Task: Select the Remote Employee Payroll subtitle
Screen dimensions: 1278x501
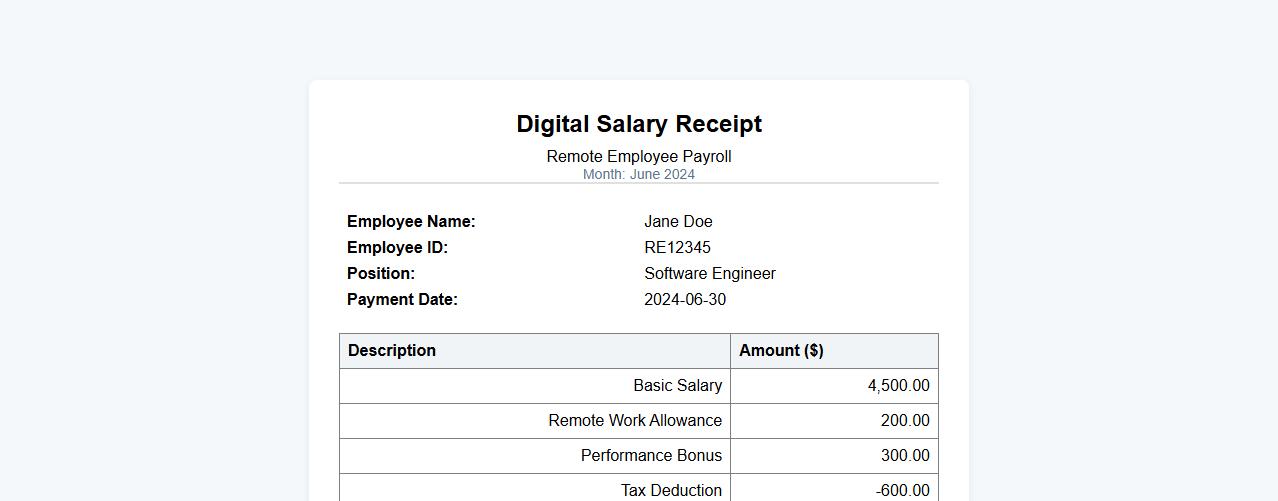Action: tap(639, 156)
